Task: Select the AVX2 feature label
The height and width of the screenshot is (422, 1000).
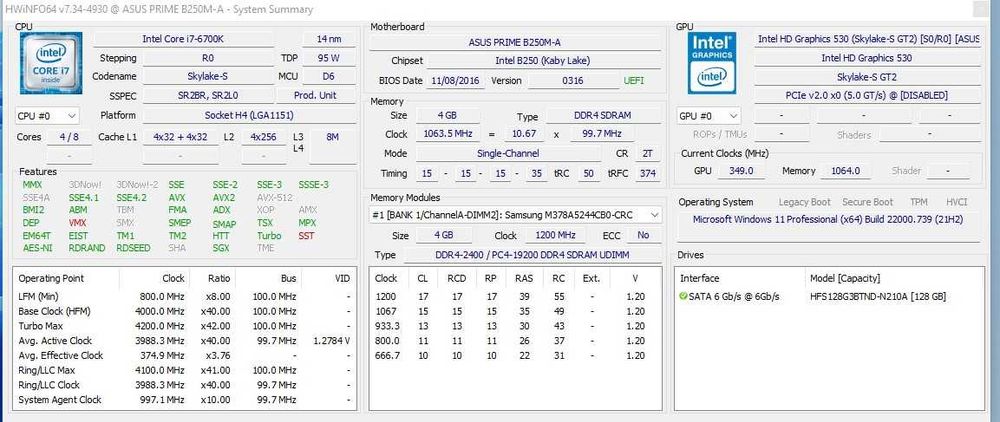Action: 224,198
